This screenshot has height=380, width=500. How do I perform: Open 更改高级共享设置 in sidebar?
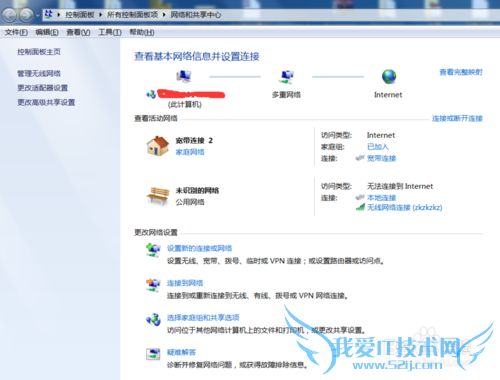(x=46, y=102)
